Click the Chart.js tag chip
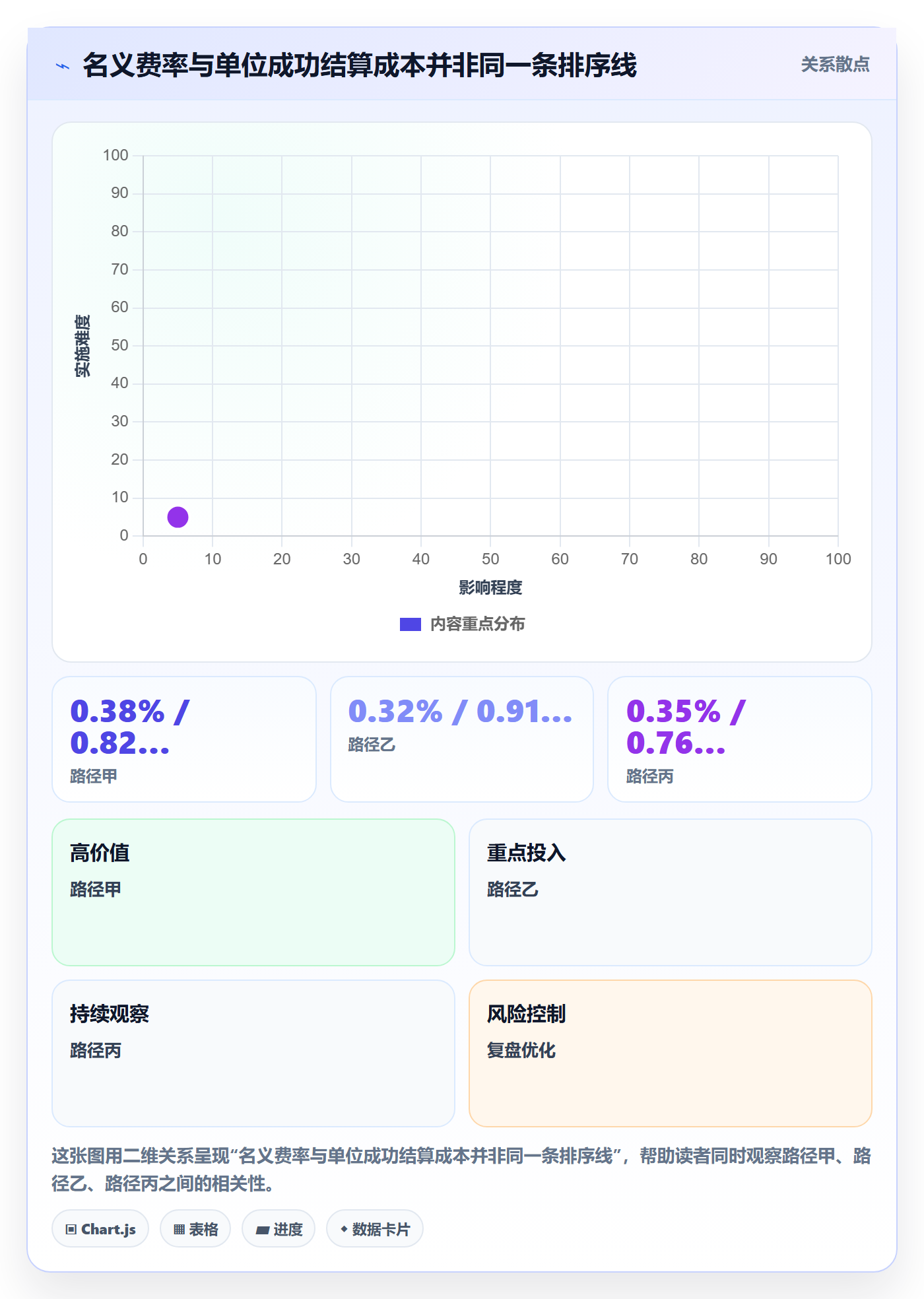The image size is (924, 1299). click(x=100, y=1229)
